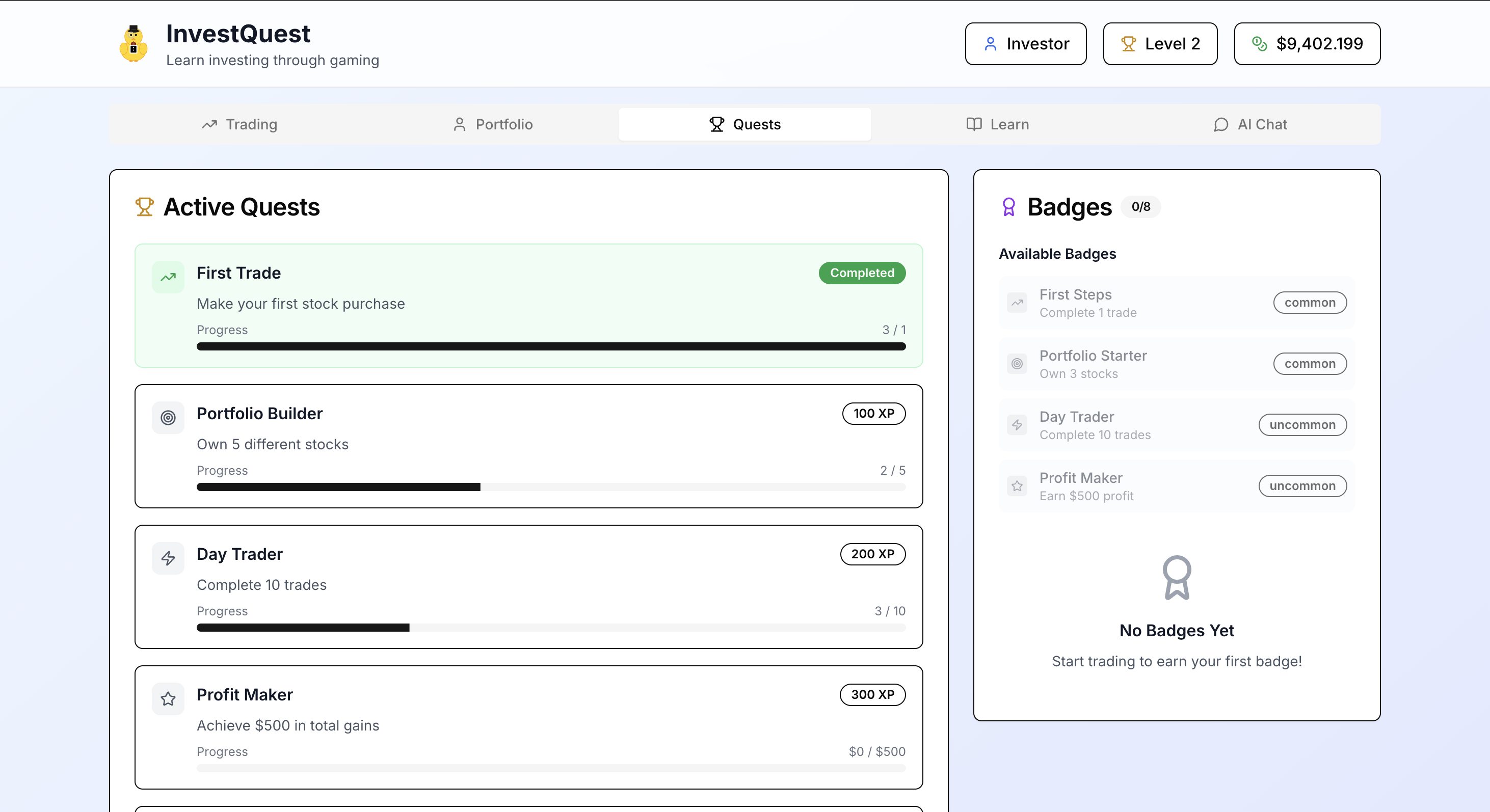
Task: Click the 200 XP reward tag
Action: [872, 554]
